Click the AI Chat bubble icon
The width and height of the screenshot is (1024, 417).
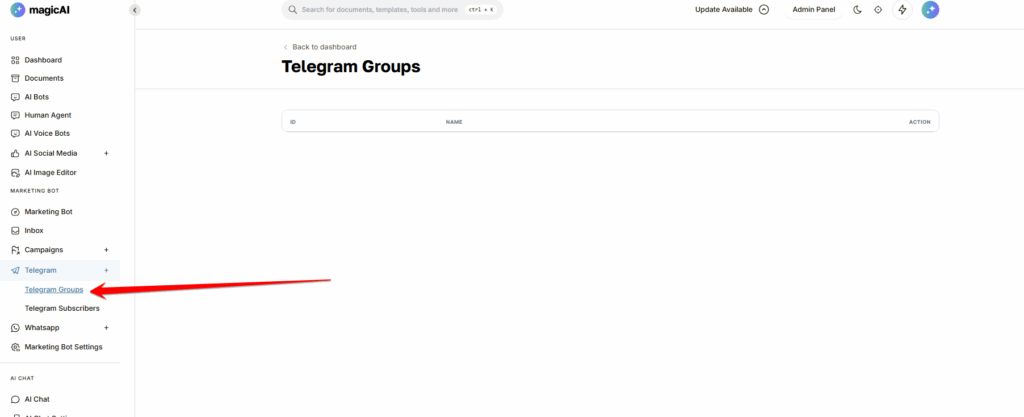[16, 399]
